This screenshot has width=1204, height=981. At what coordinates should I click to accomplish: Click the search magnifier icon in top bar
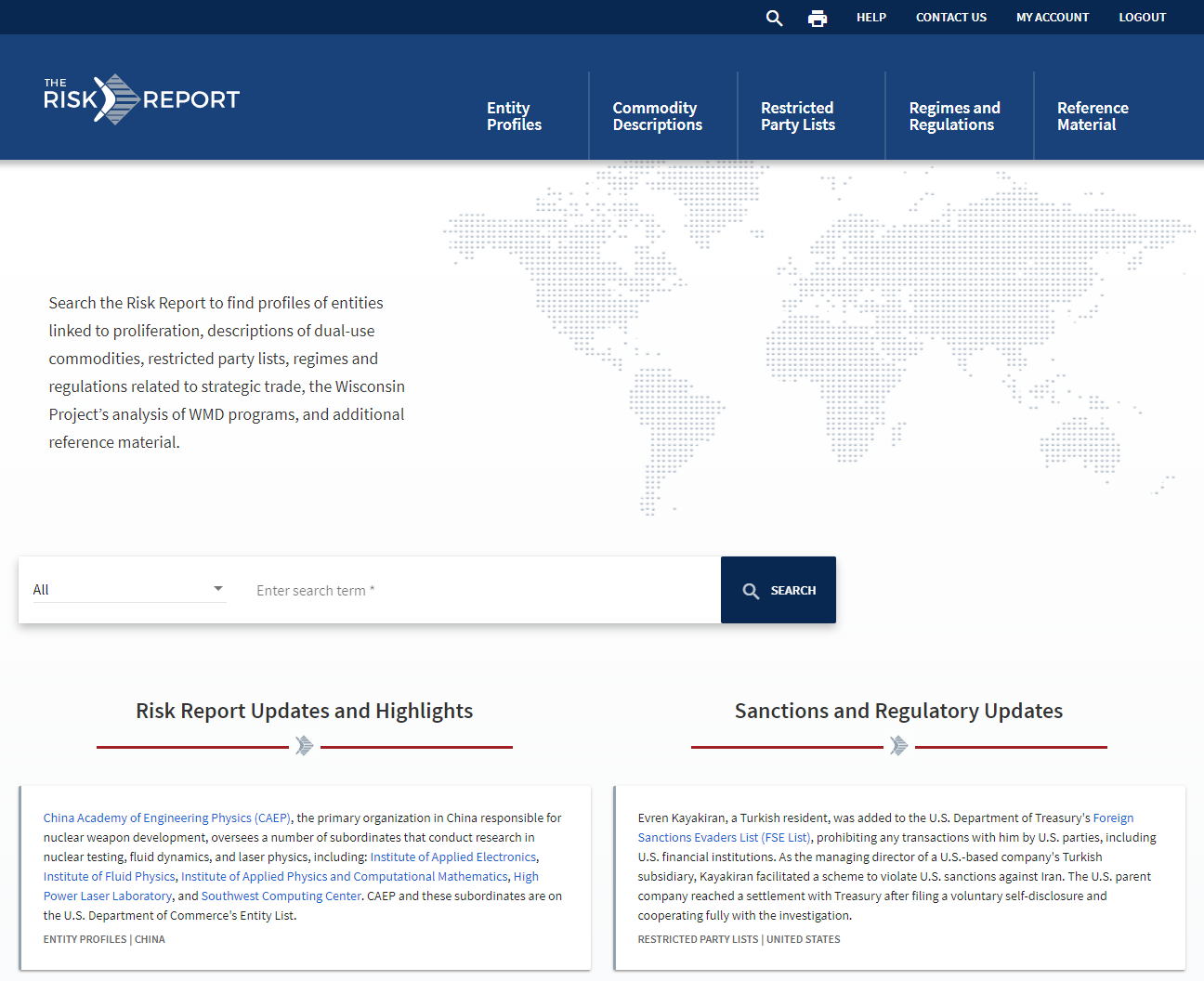(774, 18)
